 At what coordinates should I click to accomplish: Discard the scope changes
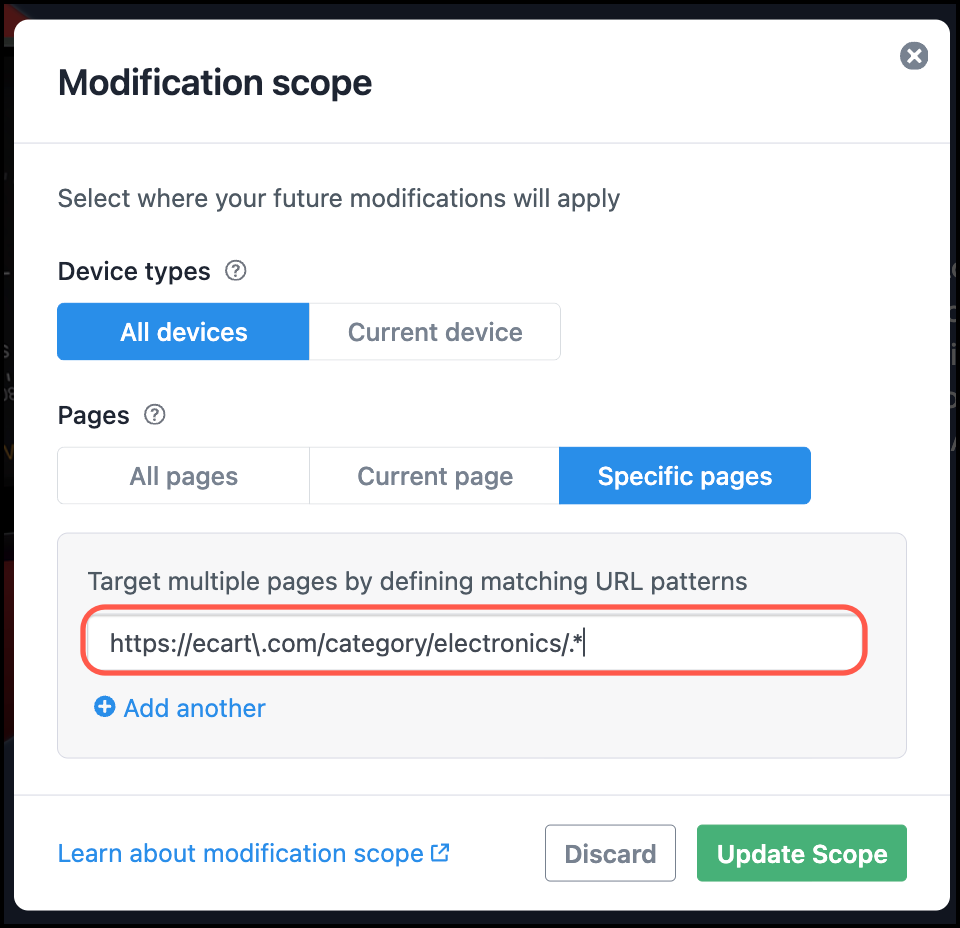point(610,853)
